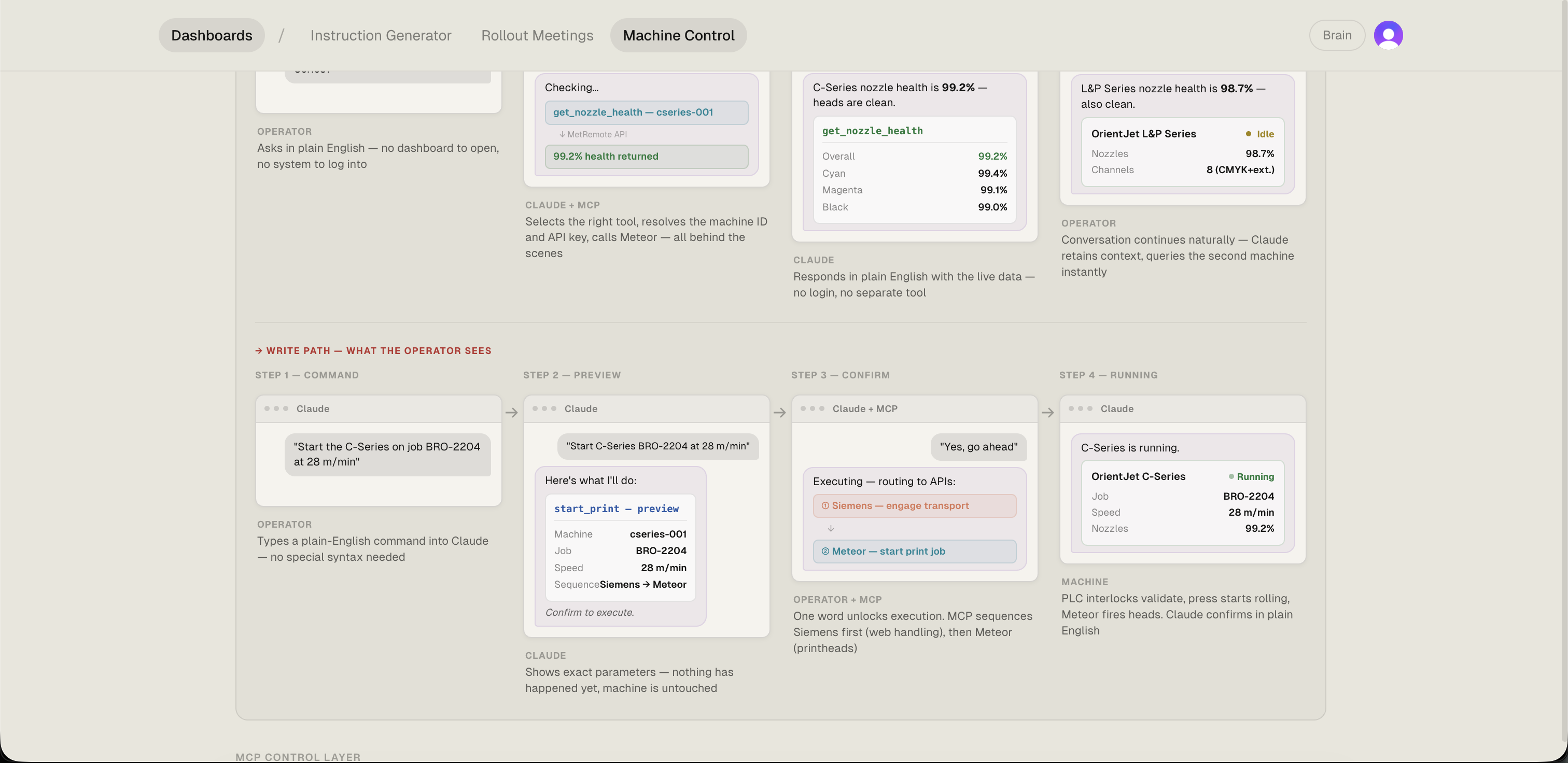Click the circled 2 icon on Meteor start print job

[825, 552]
